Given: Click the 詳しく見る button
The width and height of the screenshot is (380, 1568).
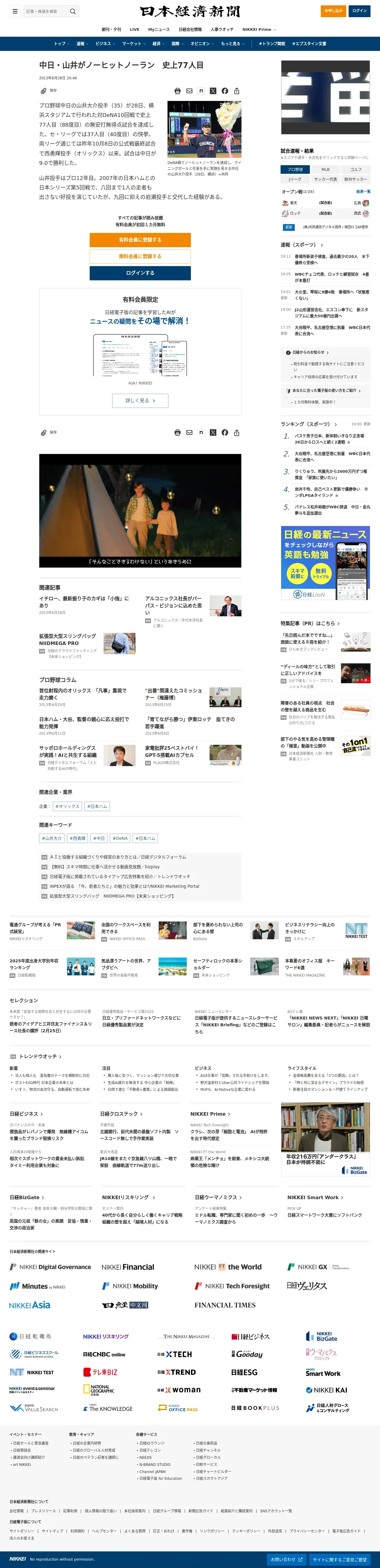Looking at the screenshot, I should pos(140,401).
